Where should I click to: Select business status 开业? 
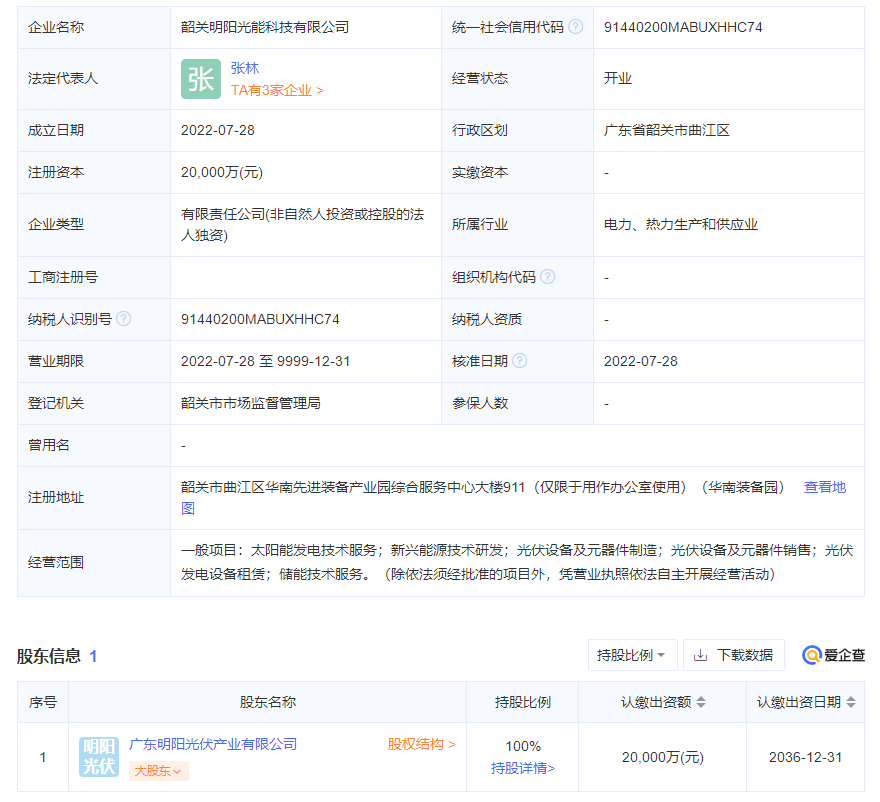(x=618, y=78)
